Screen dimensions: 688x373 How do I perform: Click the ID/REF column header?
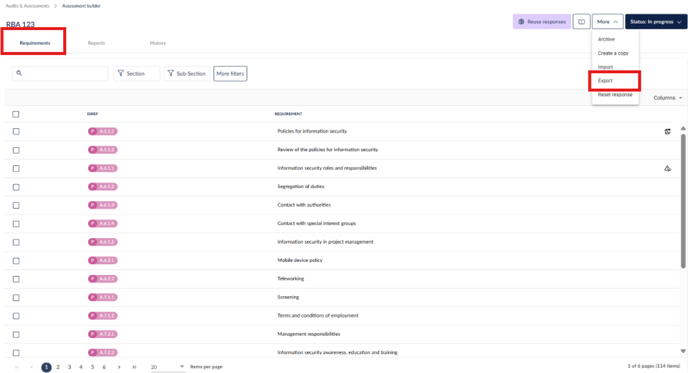click(x=93, y=114)
